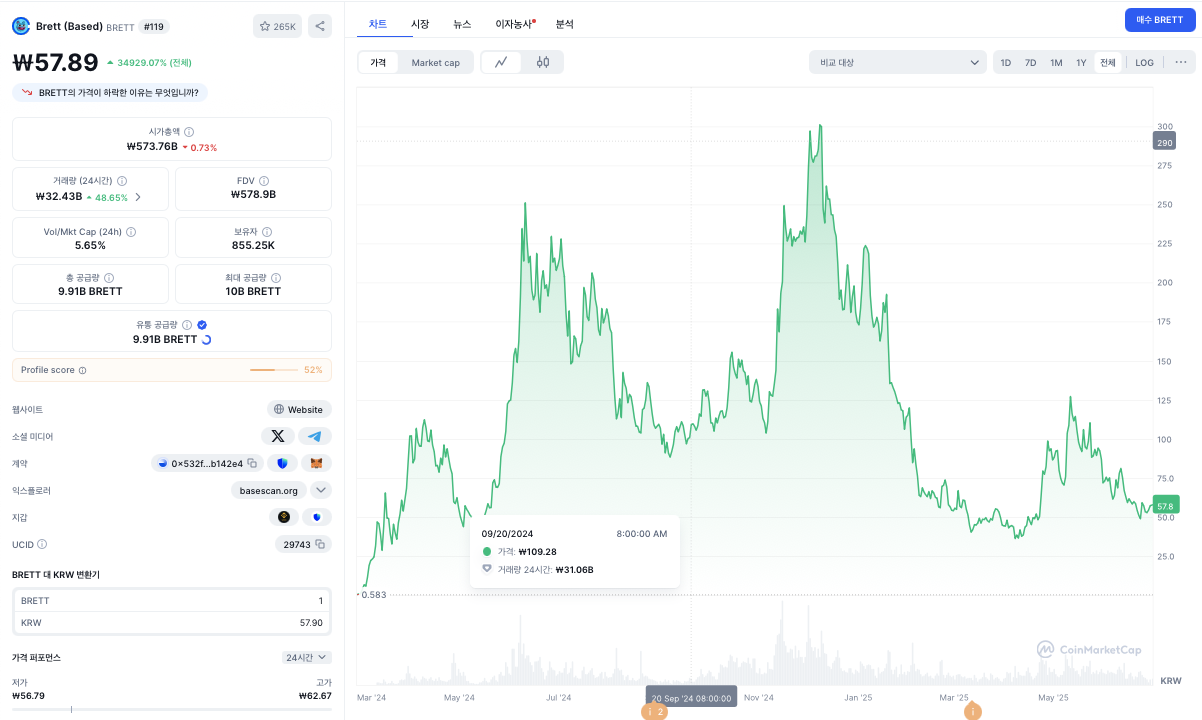Click the first dark wallet icon
This screenshot has height=720, width=1202.
[284, 517]
